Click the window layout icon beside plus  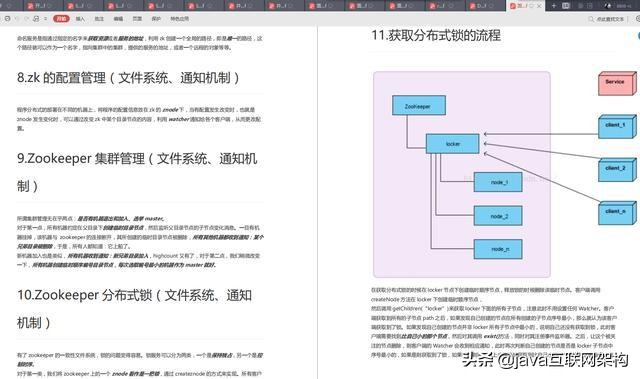(566, 6)
